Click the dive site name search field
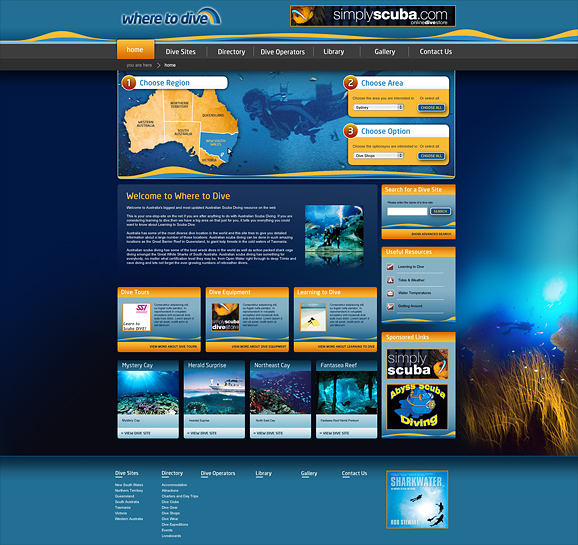Screen dimensions: 578x545 tap(407, 211)
